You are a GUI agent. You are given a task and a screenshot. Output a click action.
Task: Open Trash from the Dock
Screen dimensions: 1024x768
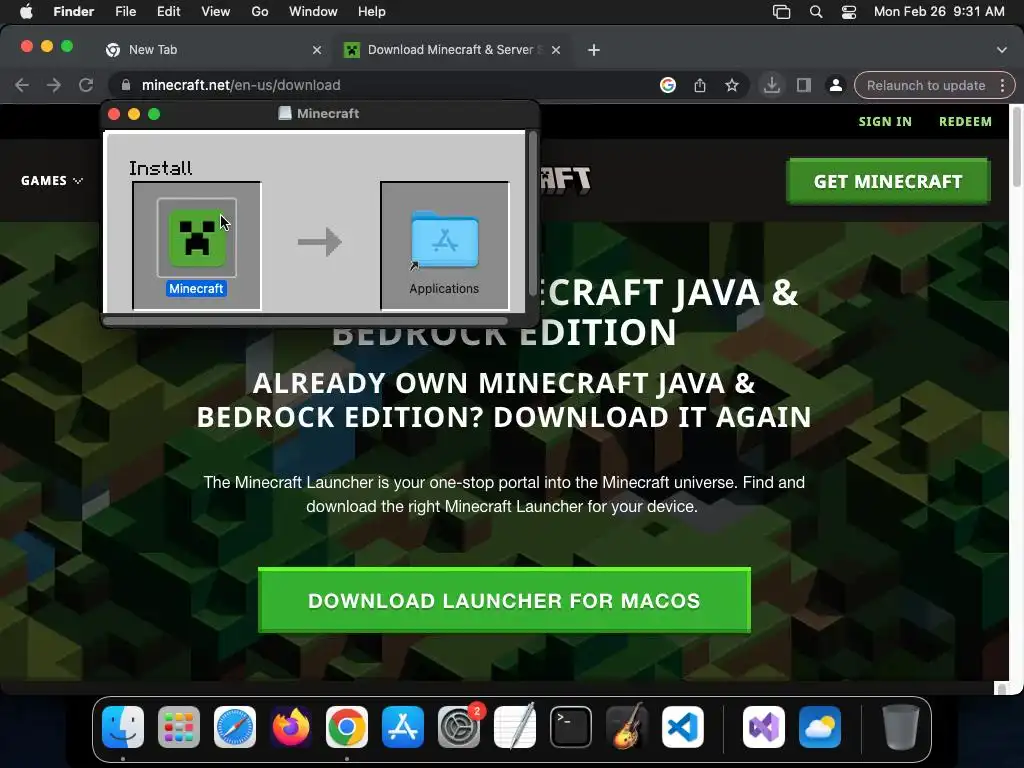[901, 727]
